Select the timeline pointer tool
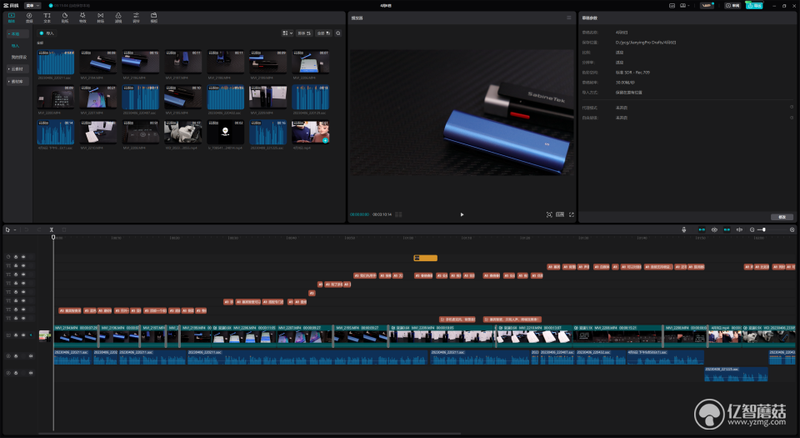Viewport: 800px width, 438px height. pyautogui.click(x=8, y=230)
